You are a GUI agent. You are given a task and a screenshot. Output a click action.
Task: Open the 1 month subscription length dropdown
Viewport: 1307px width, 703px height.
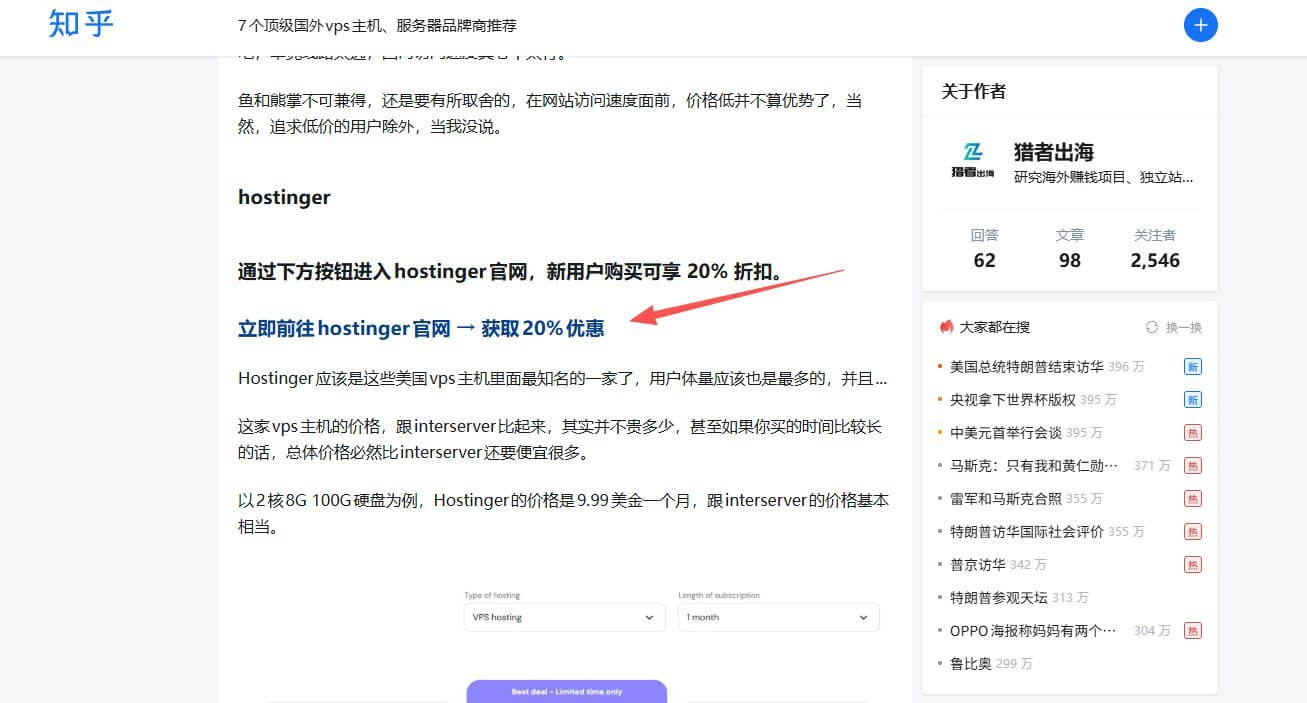[778, 617]
